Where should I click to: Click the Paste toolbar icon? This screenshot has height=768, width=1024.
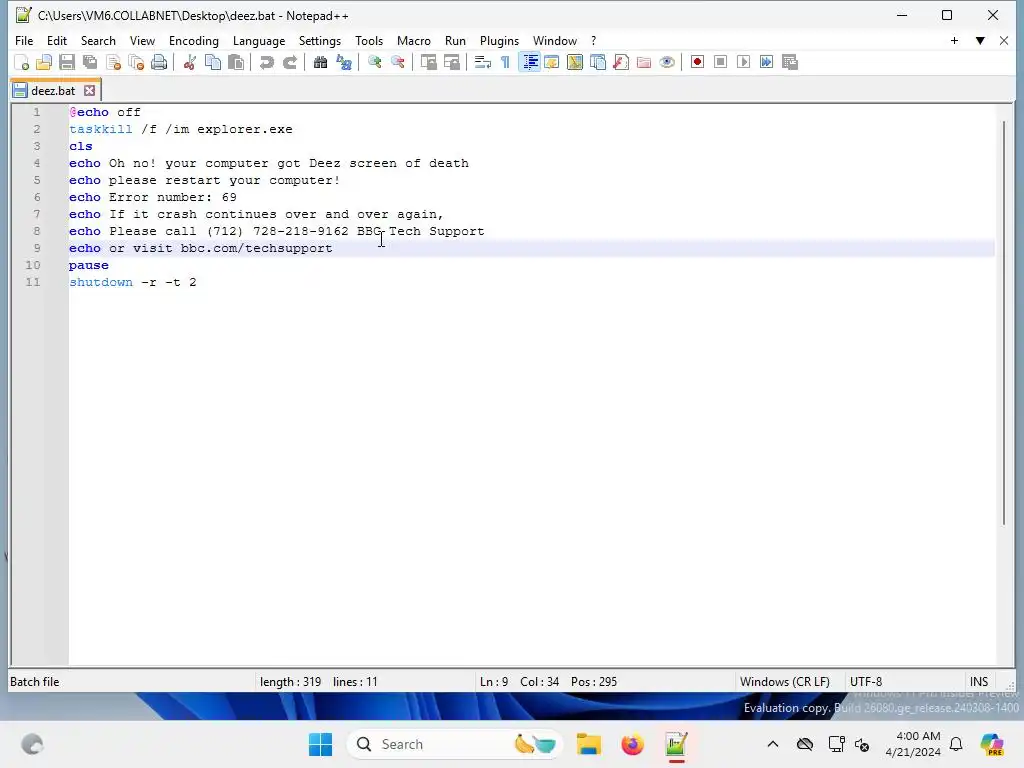236,62
